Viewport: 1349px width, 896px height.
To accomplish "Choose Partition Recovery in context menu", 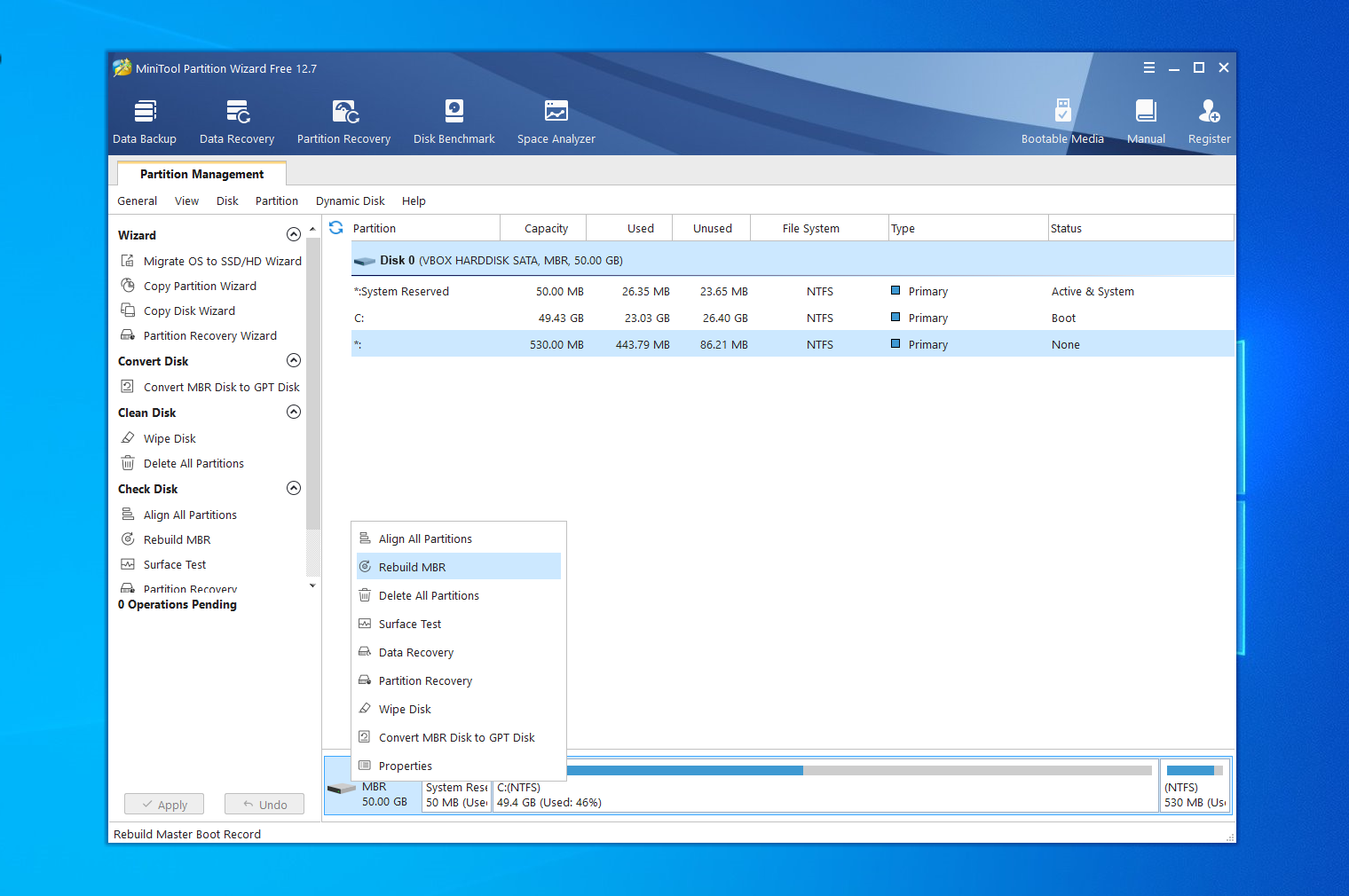I will [459, 680].
